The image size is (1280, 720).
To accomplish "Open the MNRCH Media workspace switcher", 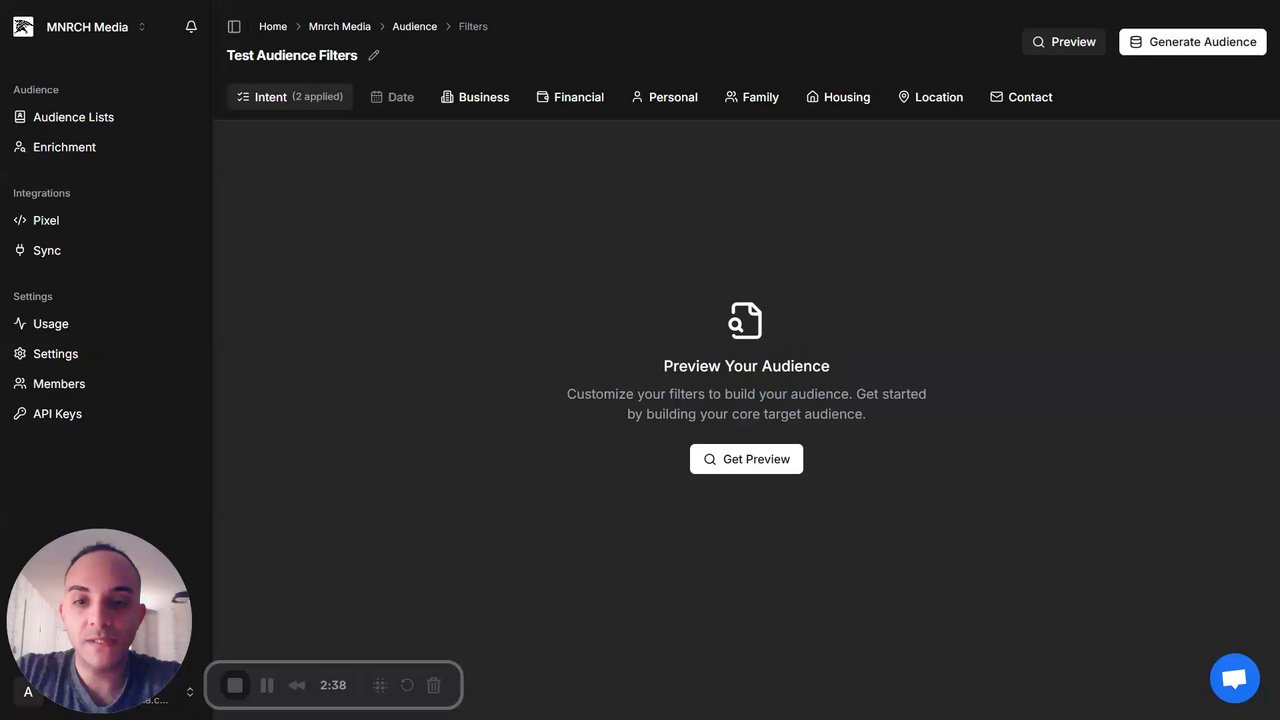I will point(96,27).
